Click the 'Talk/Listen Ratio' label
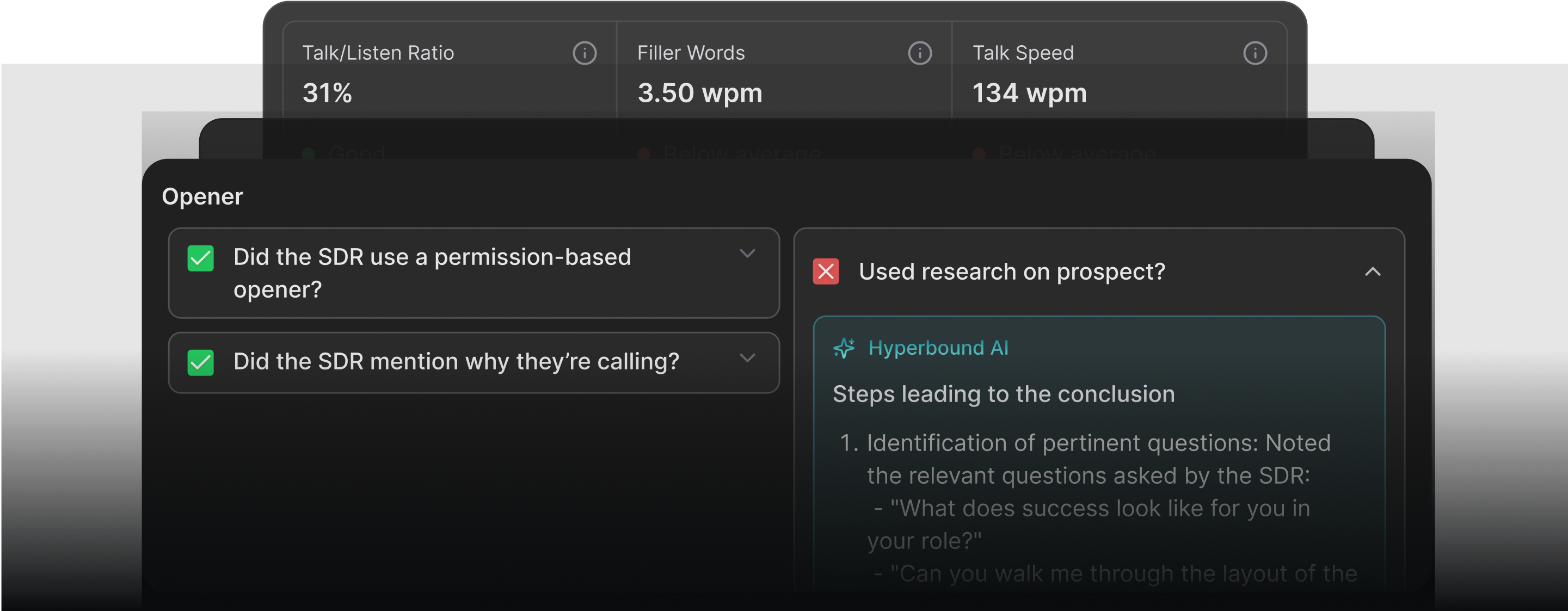 (378, 53)
